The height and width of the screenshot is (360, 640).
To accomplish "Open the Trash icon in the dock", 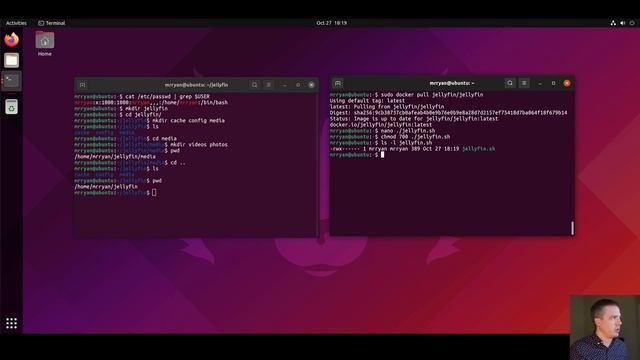I will coord(11,107).
